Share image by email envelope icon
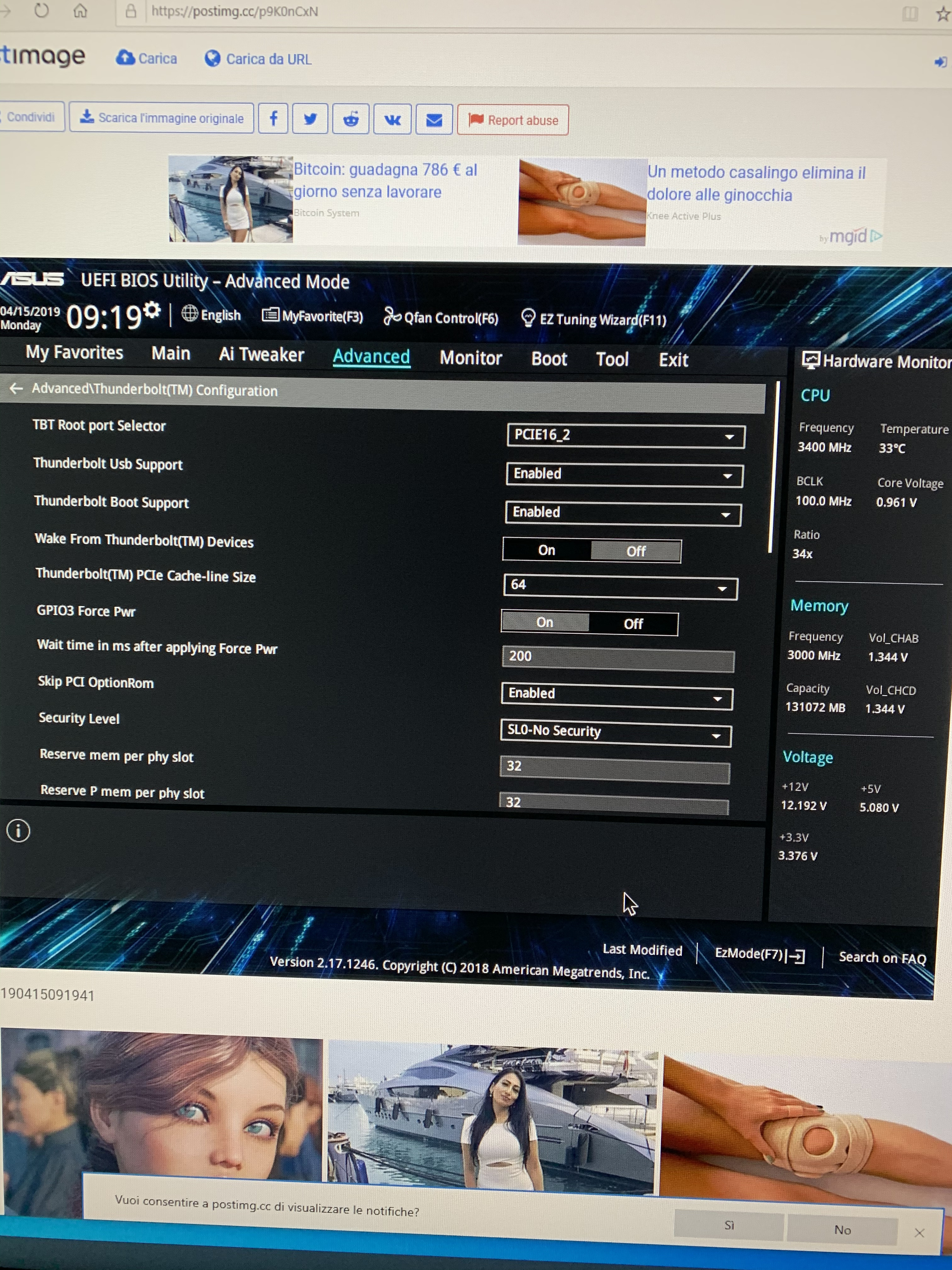Screen dimensions: 952x1270 pos(434,120)
